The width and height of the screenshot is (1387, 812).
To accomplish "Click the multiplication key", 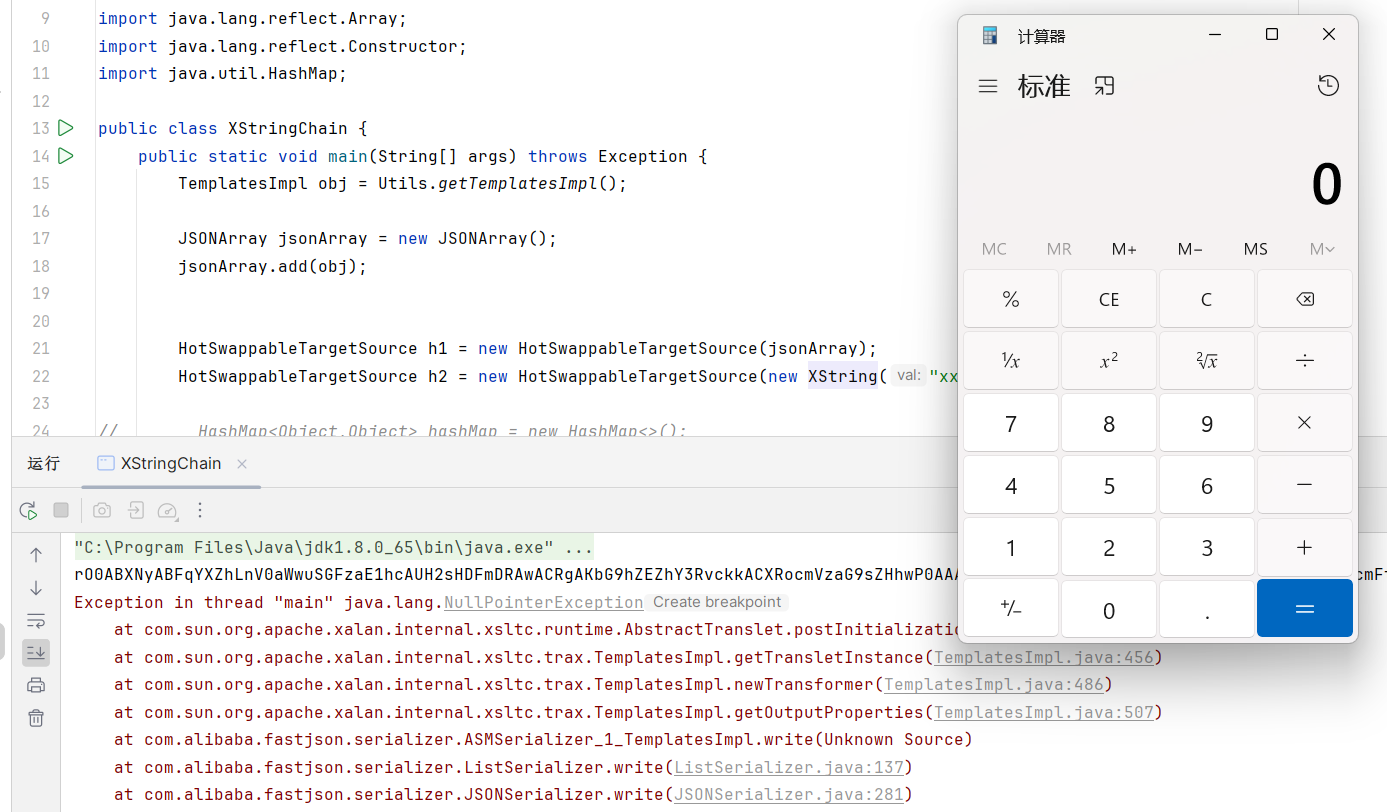I will point(1305,424).
